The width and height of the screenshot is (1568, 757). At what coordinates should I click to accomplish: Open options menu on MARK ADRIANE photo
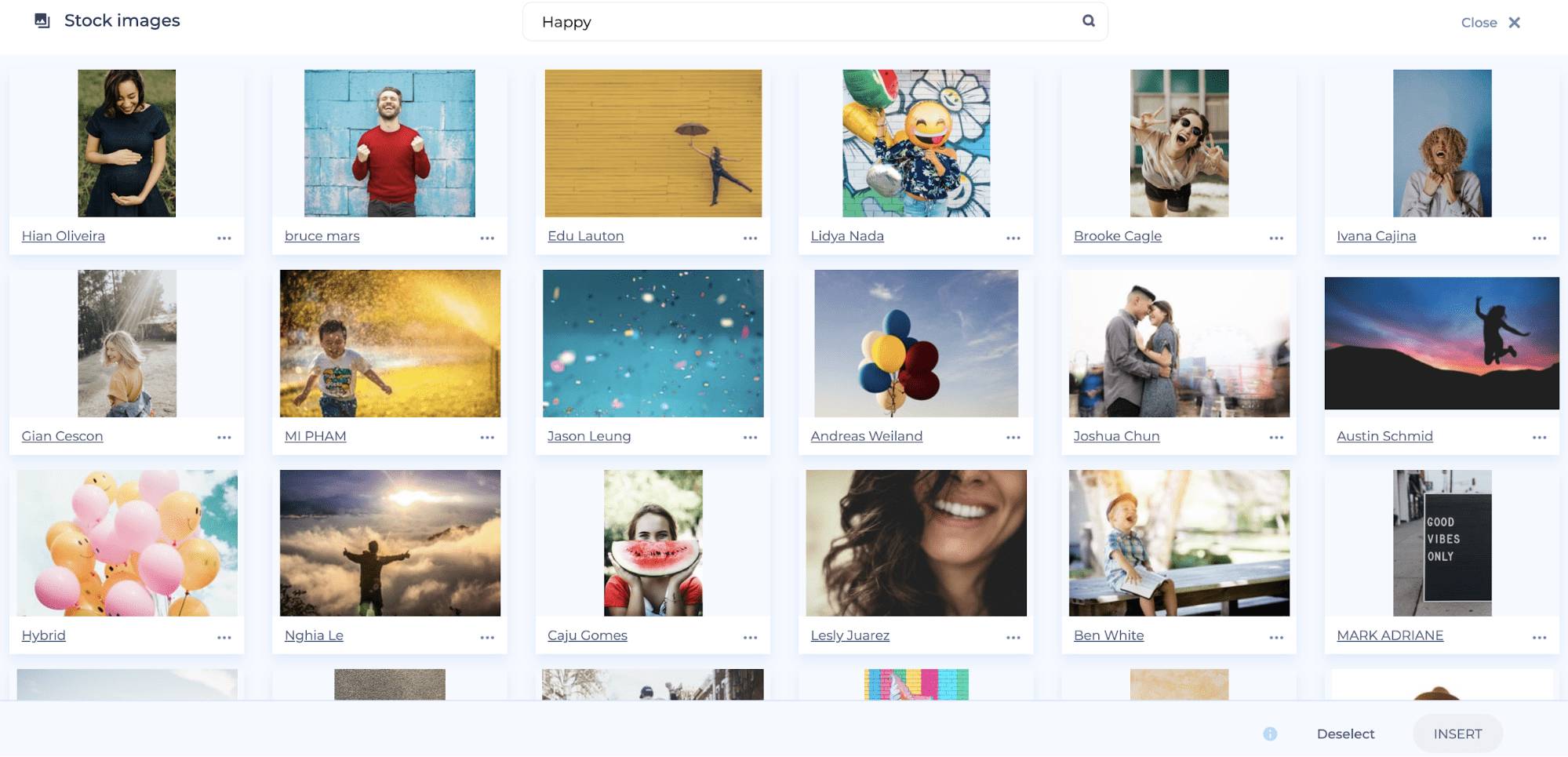[x=1539, y=637]
